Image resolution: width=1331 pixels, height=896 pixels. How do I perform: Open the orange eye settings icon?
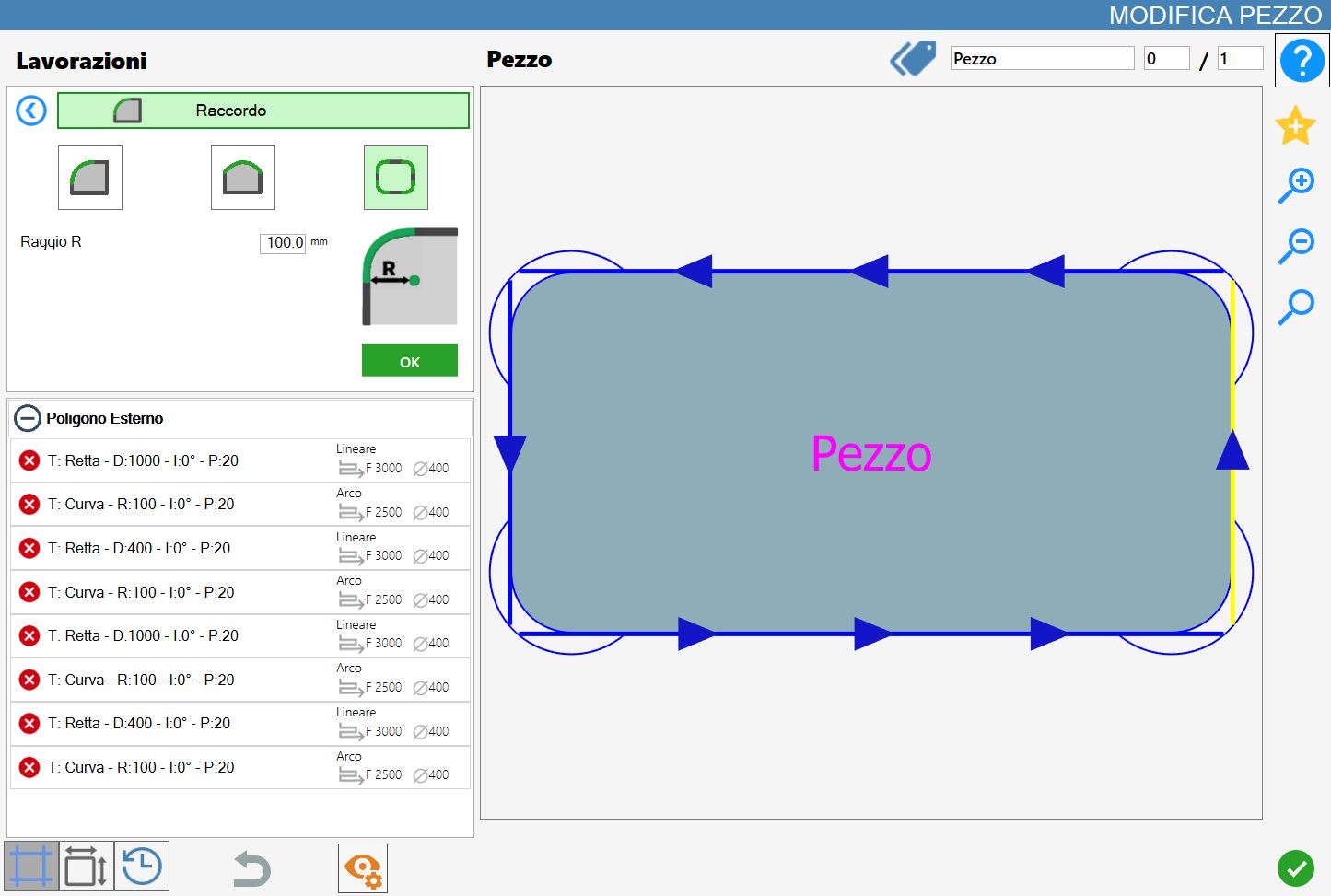(x=363, y=868)
